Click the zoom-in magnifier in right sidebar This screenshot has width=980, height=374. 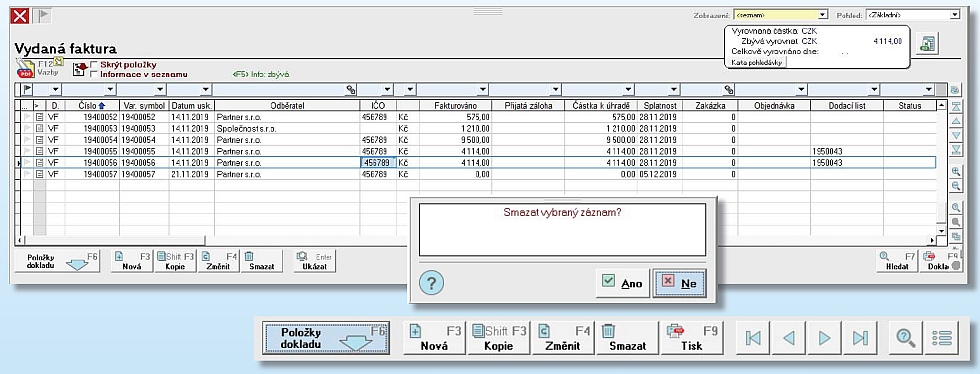(x=956, y=171)
